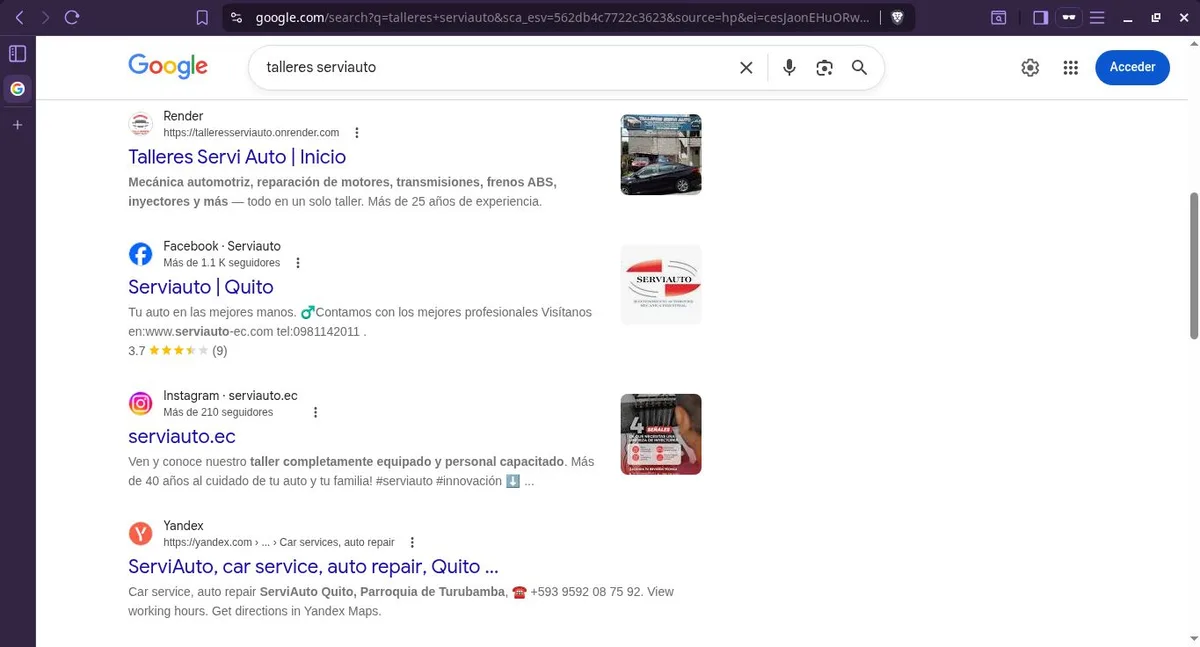This screenshot has width=1200, height=647.
Task: Open the Serviauto | Quito link
Action: 201,287
